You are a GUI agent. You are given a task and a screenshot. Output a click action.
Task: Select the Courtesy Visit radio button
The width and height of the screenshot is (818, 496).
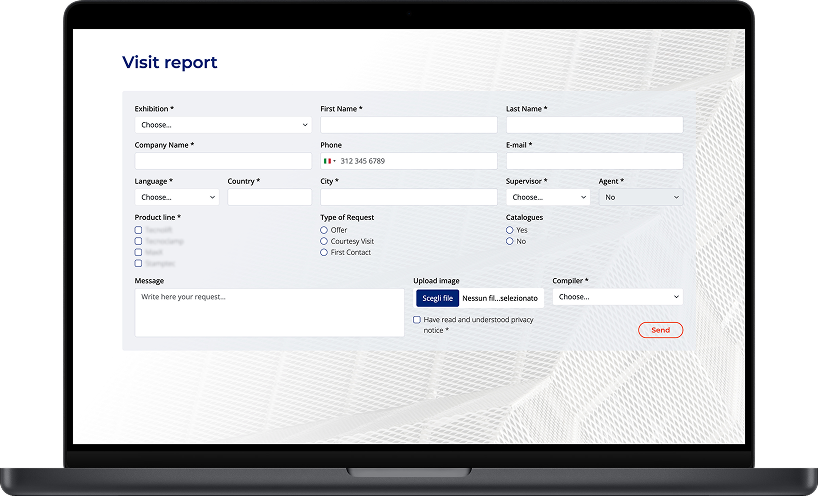(324, 241)
